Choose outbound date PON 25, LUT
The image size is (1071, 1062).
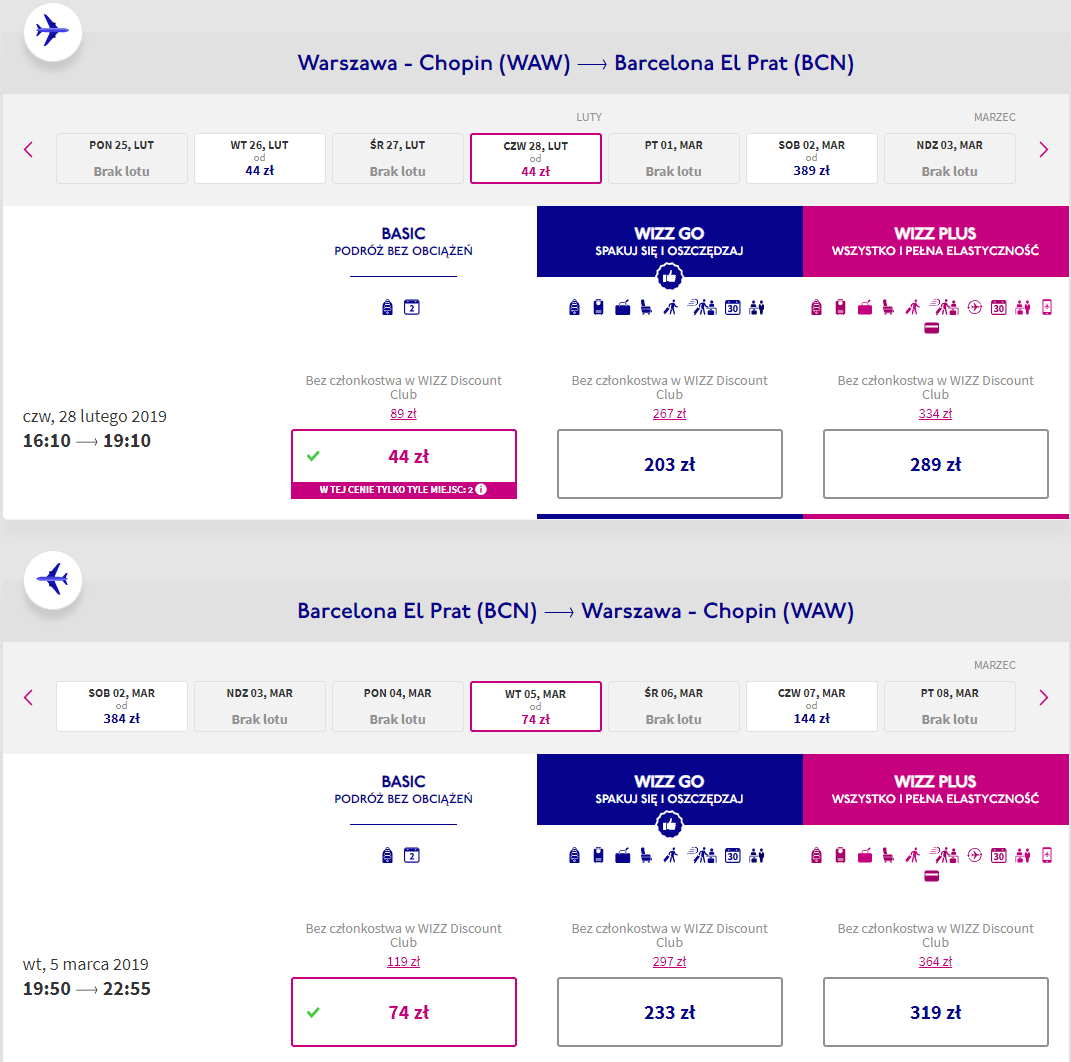tap(122, 158)
